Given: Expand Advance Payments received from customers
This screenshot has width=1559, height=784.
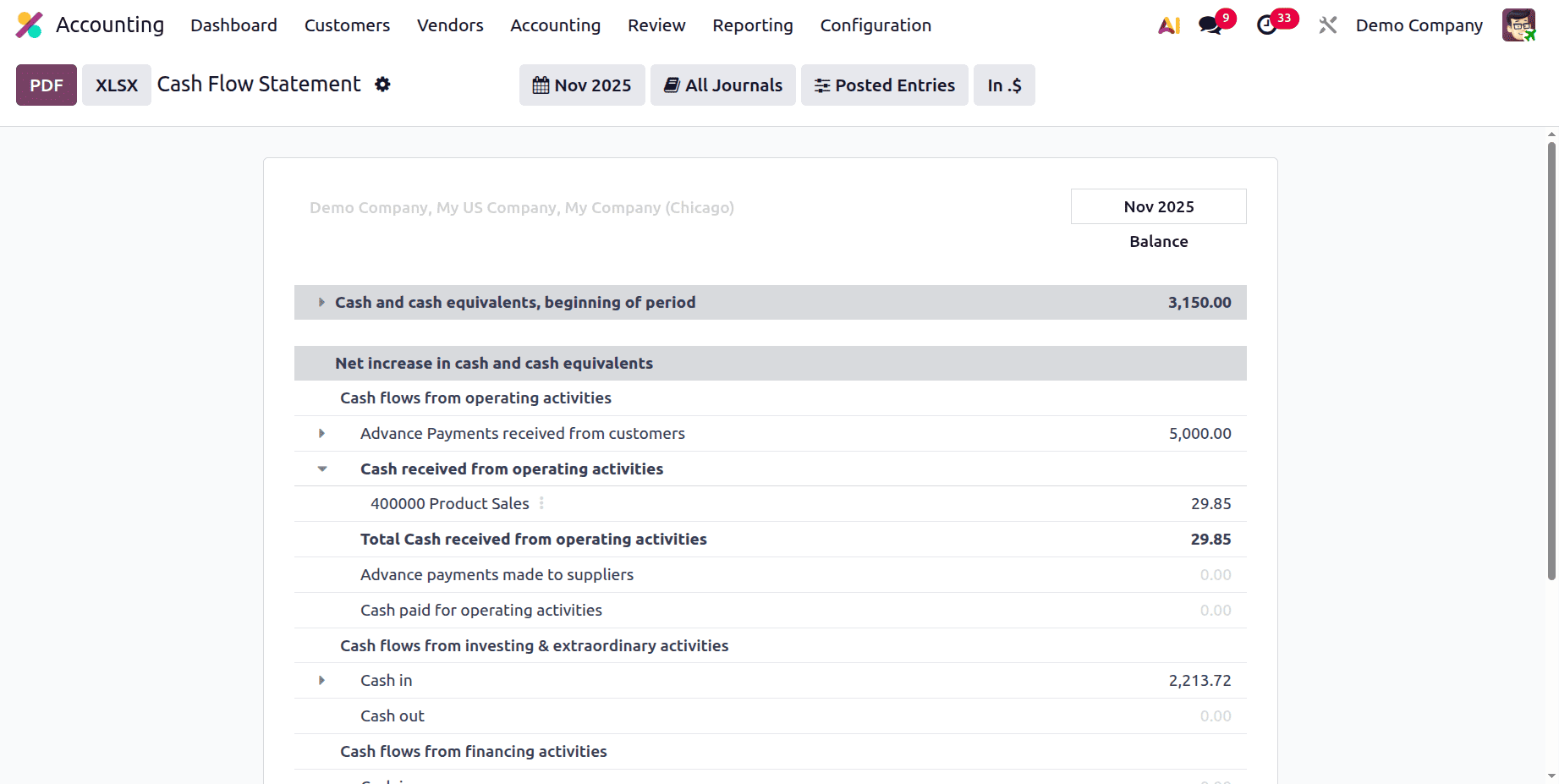Looking at the screenshot, I should [x=321, y=433].
